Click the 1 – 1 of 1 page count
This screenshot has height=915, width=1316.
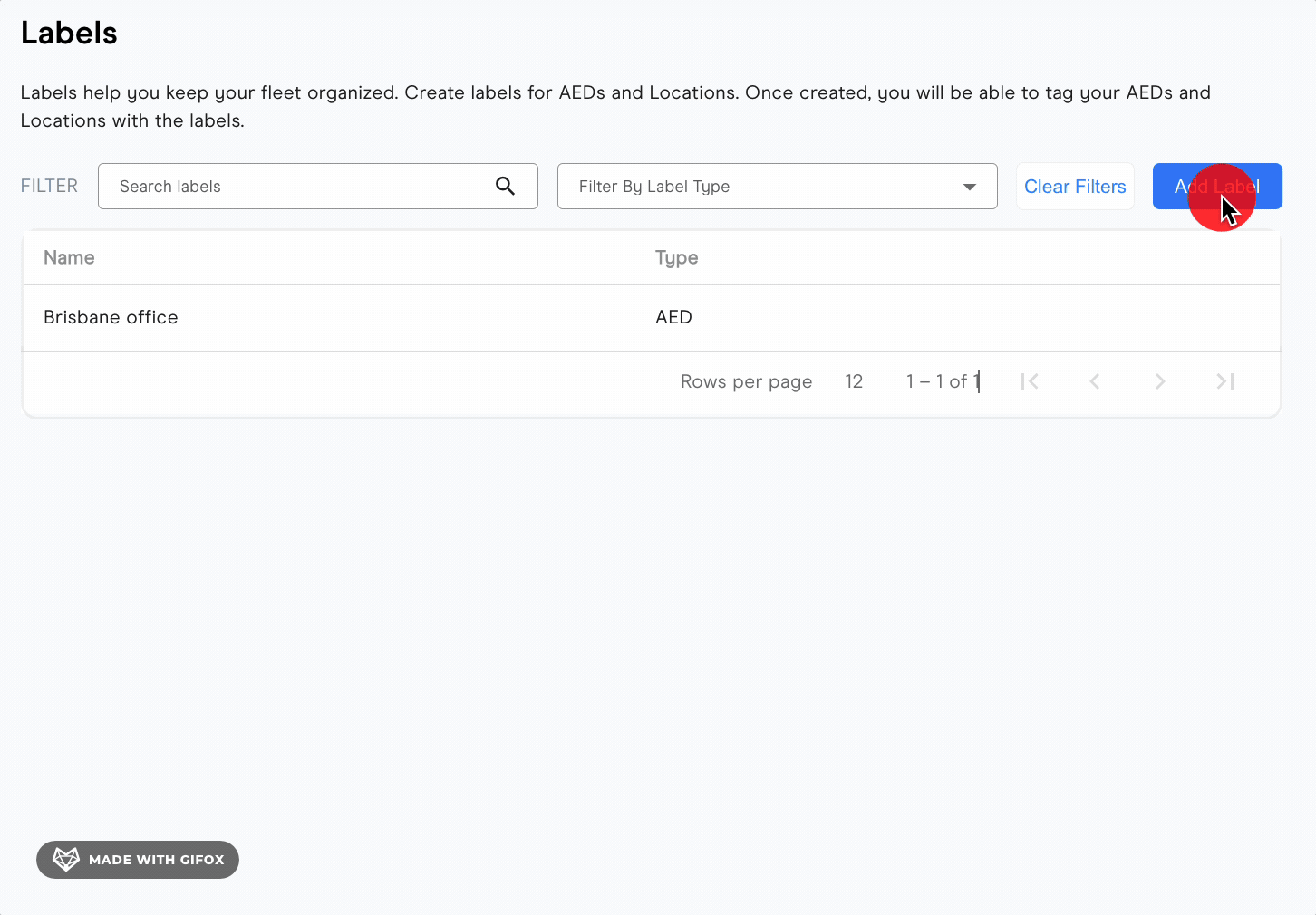942,381
